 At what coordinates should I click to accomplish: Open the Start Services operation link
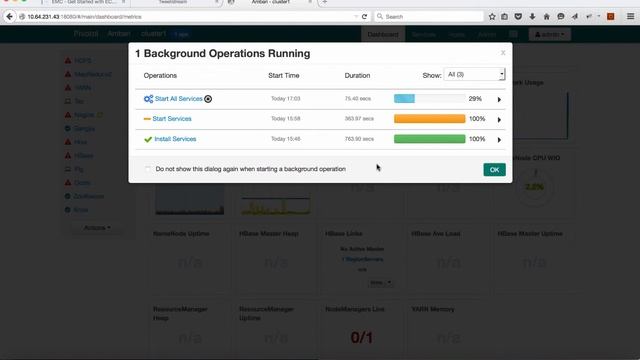(x=172, y=119)
